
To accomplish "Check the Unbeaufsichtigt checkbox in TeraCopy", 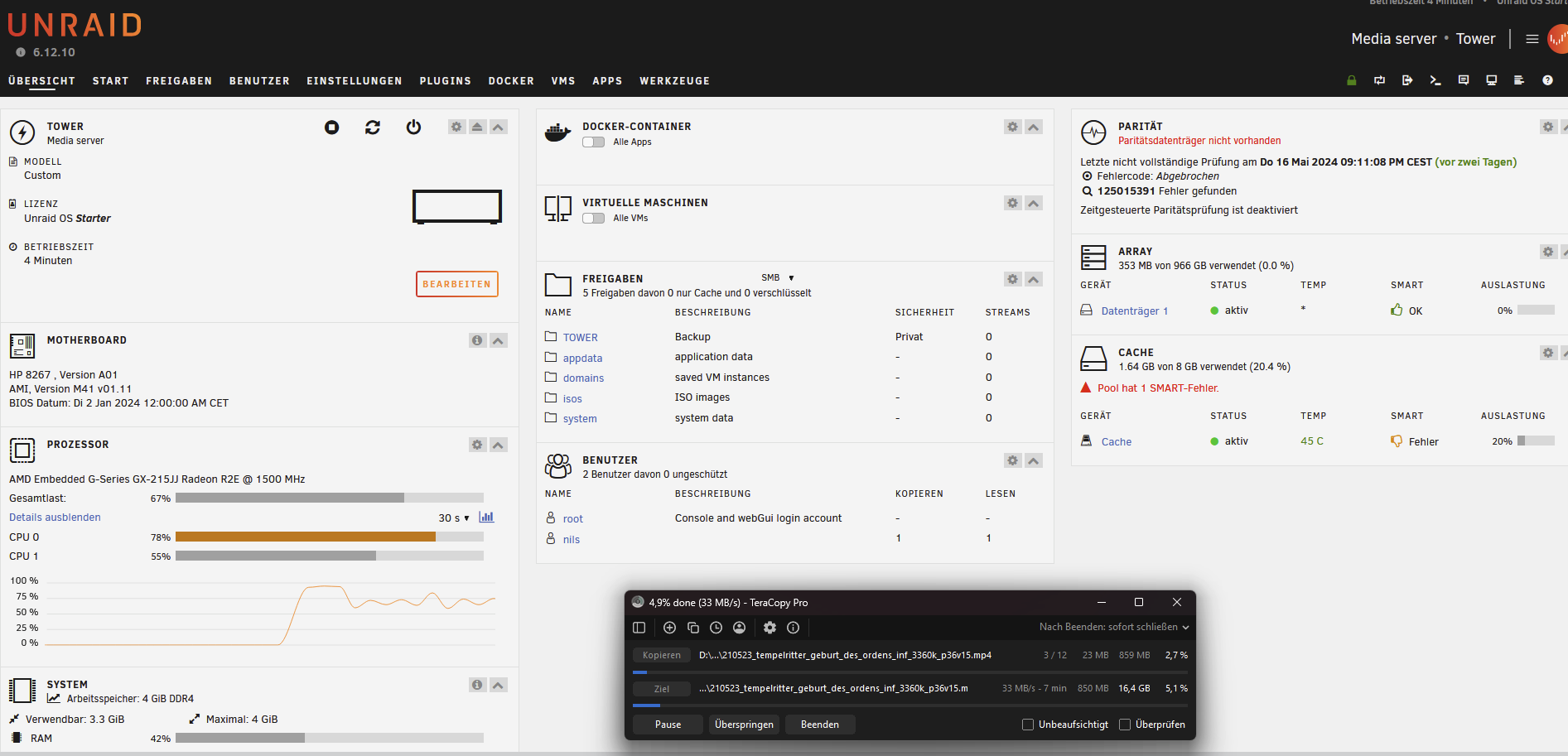I will [1028, 725].
